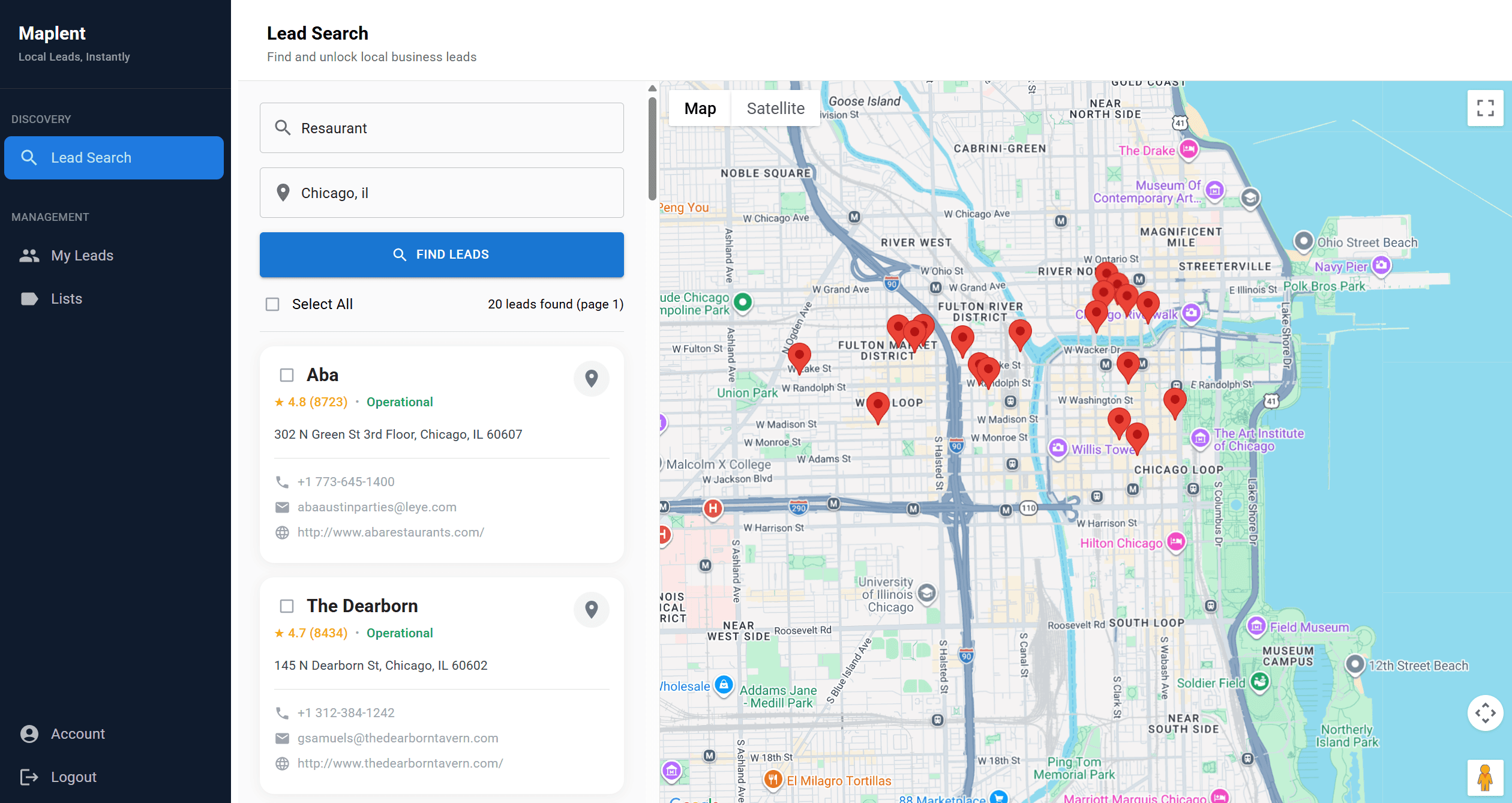1512x803 pixels.
Task: Click the Resaurant search input field
Action: coord(442,128)
